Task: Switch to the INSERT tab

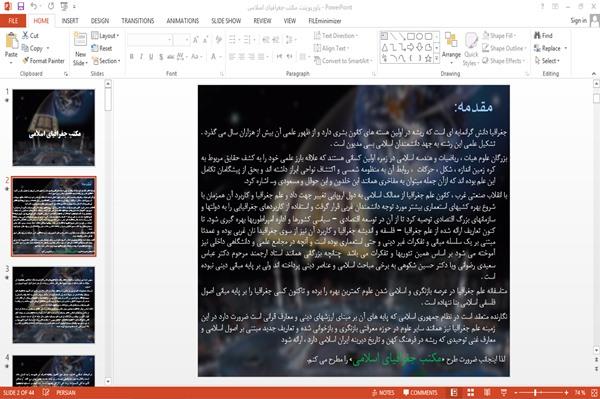Action: 70,21
